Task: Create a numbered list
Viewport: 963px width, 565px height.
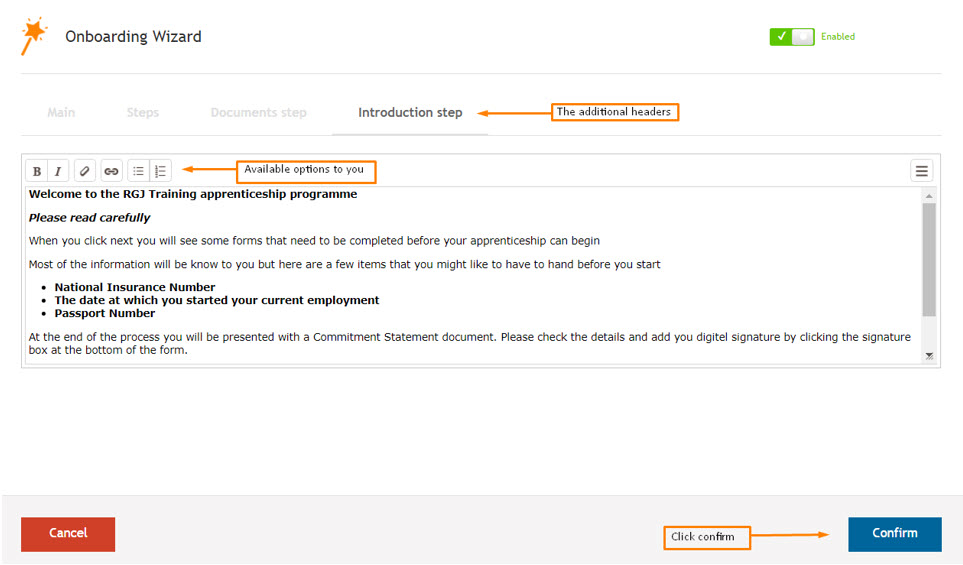Action: (x=160, y=171)
